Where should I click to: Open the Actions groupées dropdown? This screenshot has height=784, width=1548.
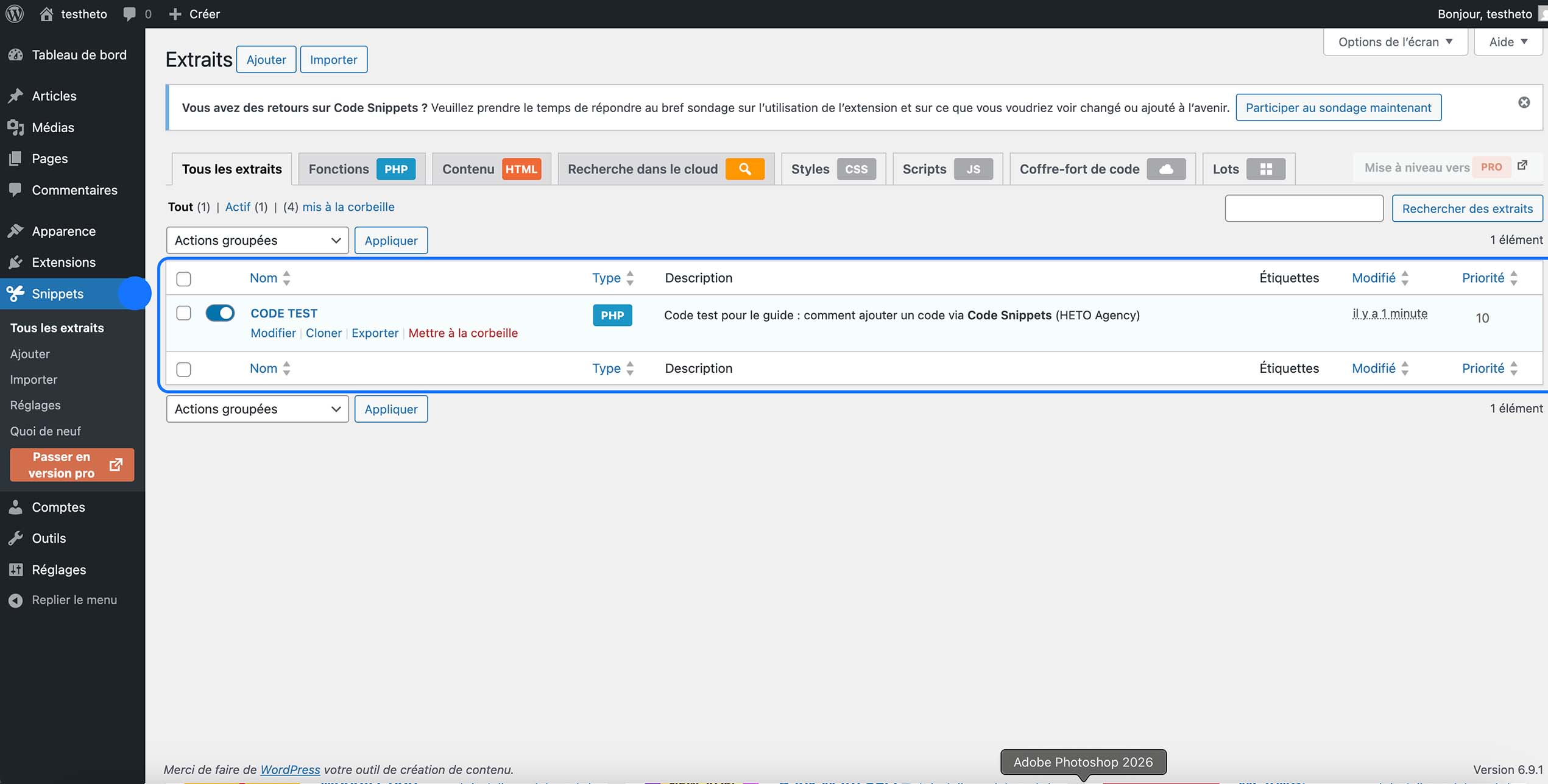(256, 240)
